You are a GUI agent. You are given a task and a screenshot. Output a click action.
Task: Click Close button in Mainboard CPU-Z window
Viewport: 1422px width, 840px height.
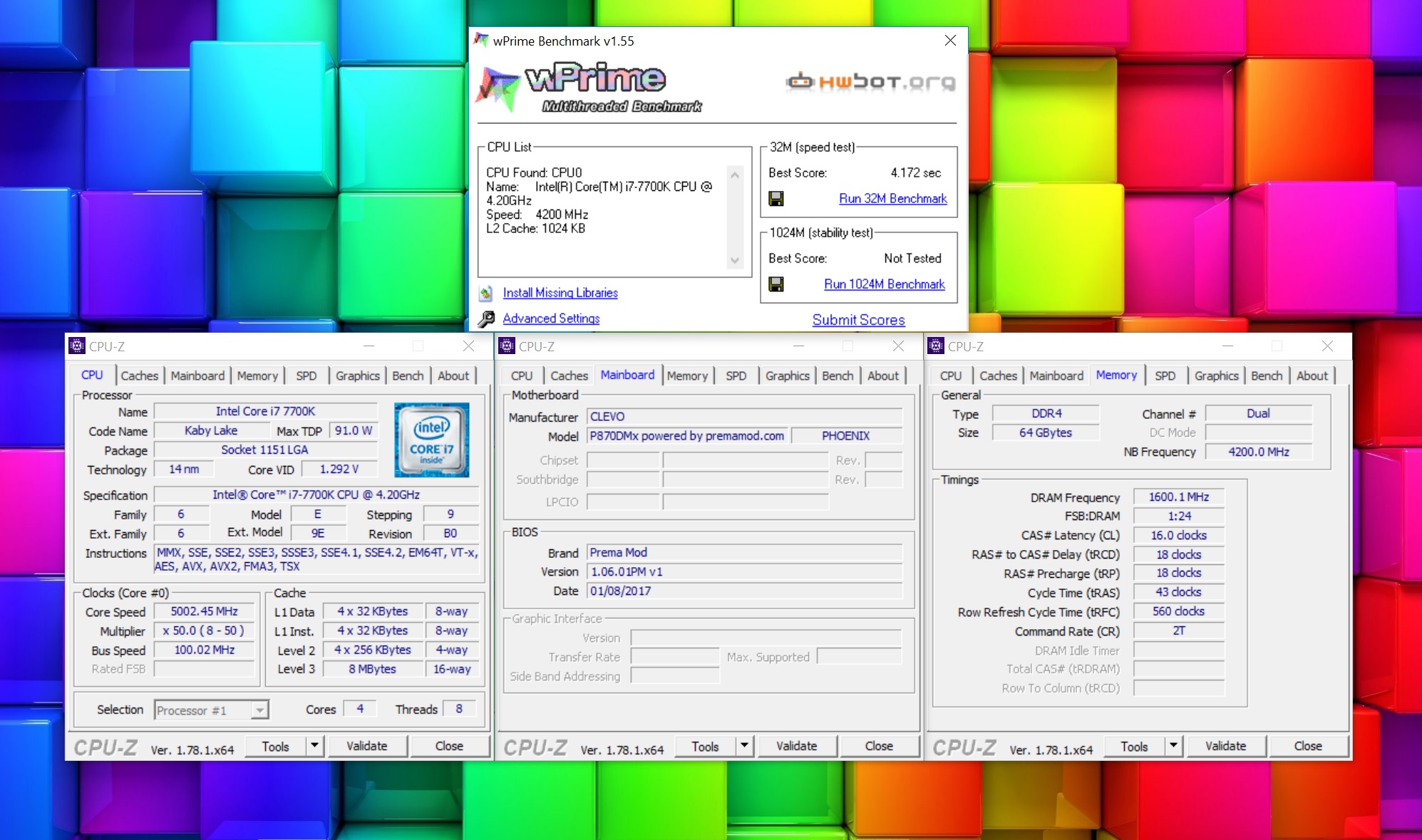[879, 746]
